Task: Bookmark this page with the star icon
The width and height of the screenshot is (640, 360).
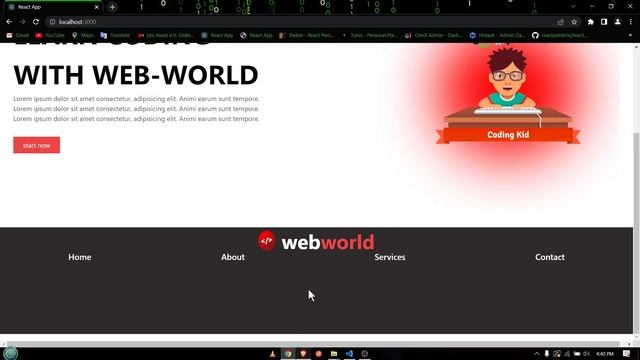Action: click(x=574, y=22)
